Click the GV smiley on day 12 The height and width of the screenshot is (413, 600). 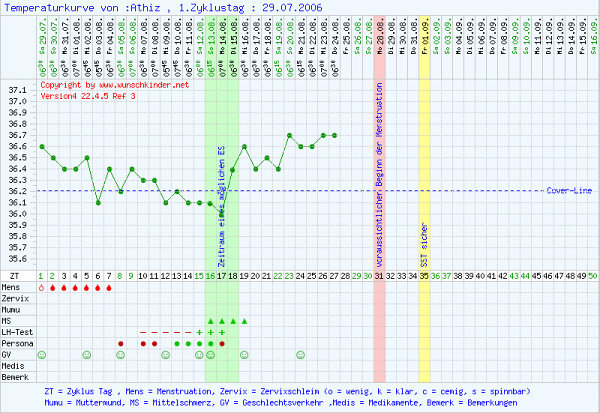coord(165,354)
